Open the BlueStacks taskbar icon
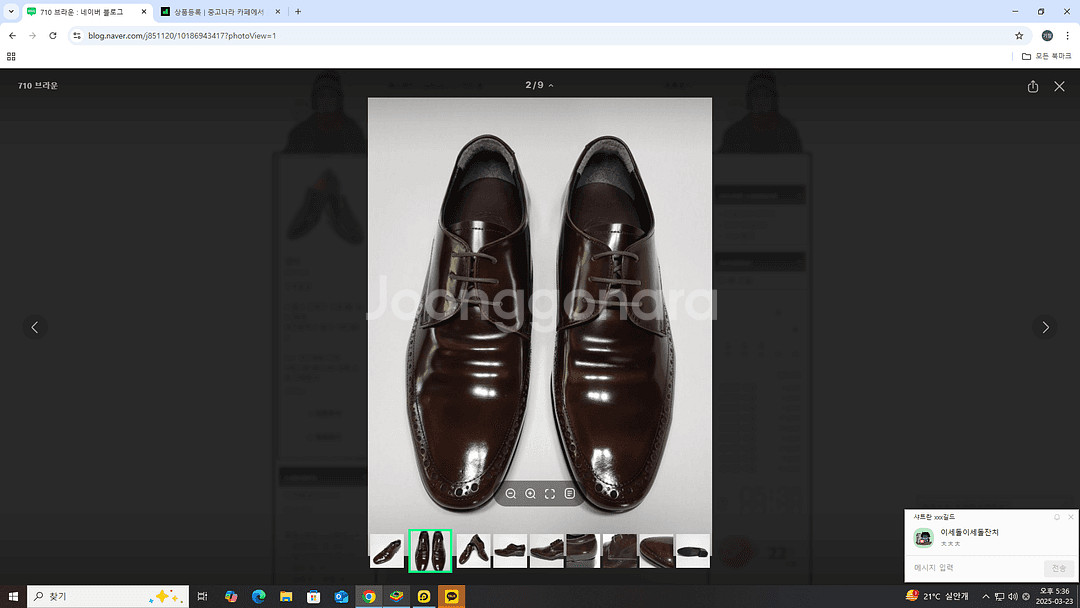The height and width of the screenshot is (608, 1080). [396, 596]
